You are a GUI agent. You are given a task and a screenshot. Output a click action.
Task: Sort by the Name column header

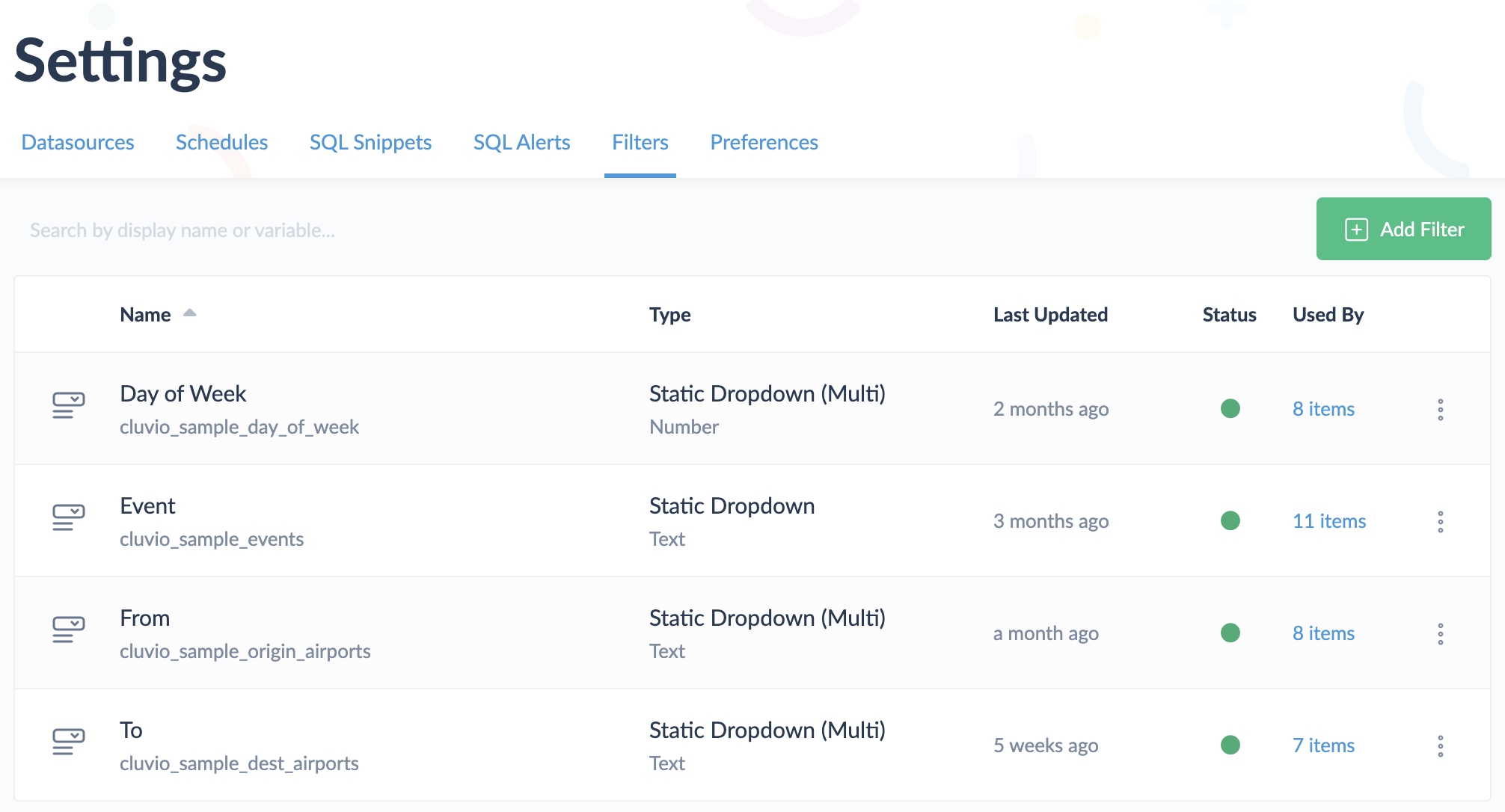point(145,315)
